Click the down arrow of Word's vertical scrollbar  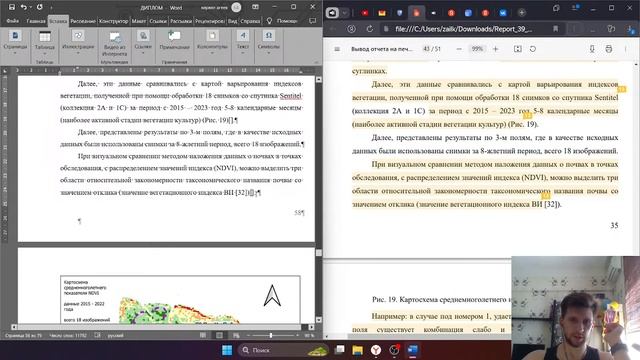coord(319,320)
